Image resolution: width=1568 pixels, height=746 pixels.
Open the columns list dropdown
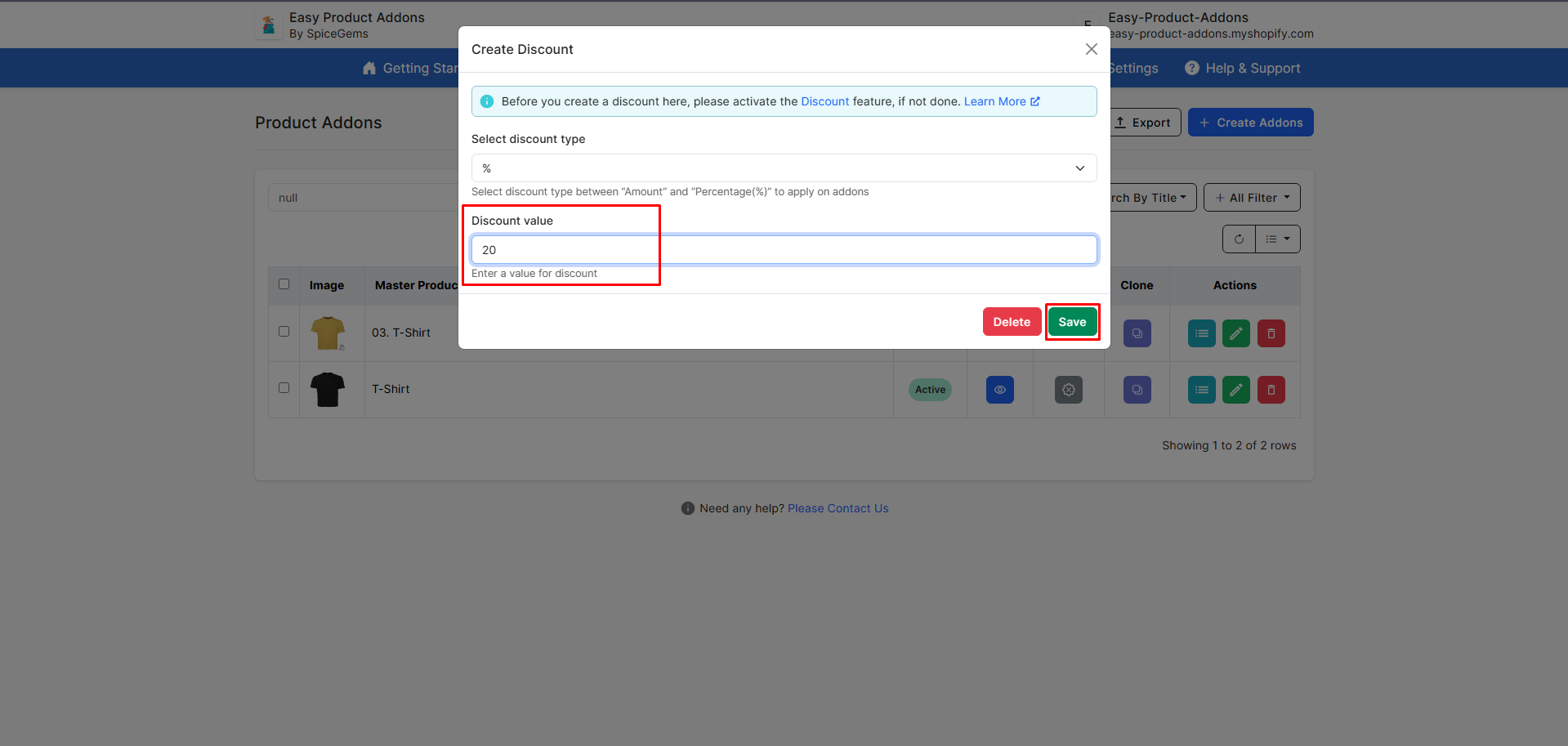(1277, 239)
